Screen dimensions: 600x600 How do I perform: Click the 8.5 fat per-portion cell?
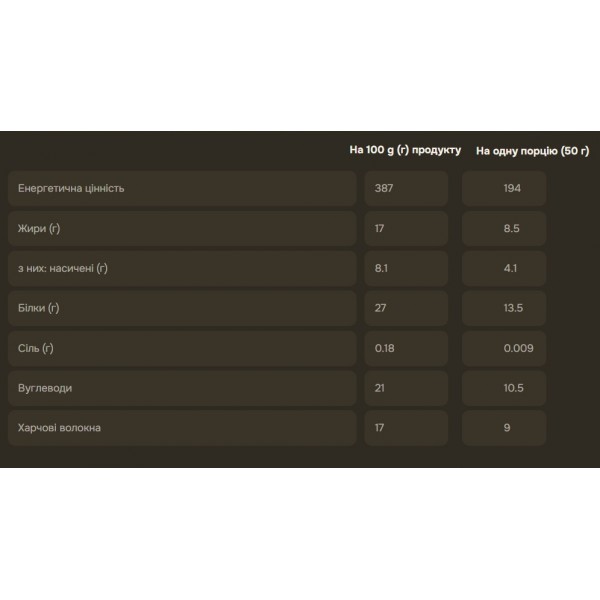(x=504, y=228)
